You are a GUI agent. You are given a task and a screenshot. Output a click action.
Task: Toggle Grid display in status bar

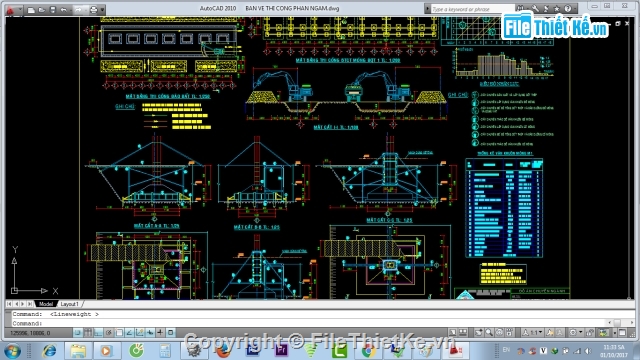coord(88,333)
